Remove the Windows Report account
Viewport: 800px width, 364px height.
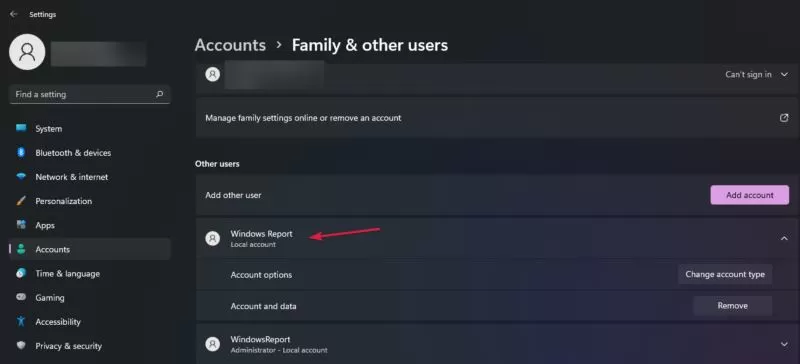pos(733,306)
